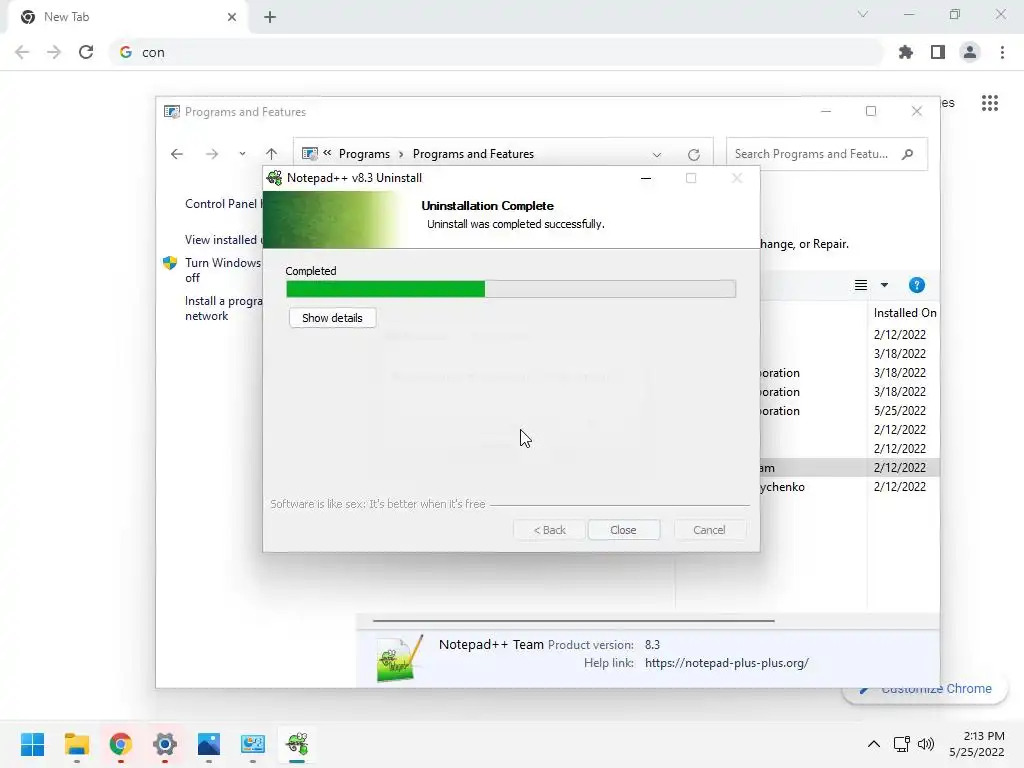Screen dimensions: 1024x768
Task: Expand the address bar history dropdown
Action: (657, 155)
